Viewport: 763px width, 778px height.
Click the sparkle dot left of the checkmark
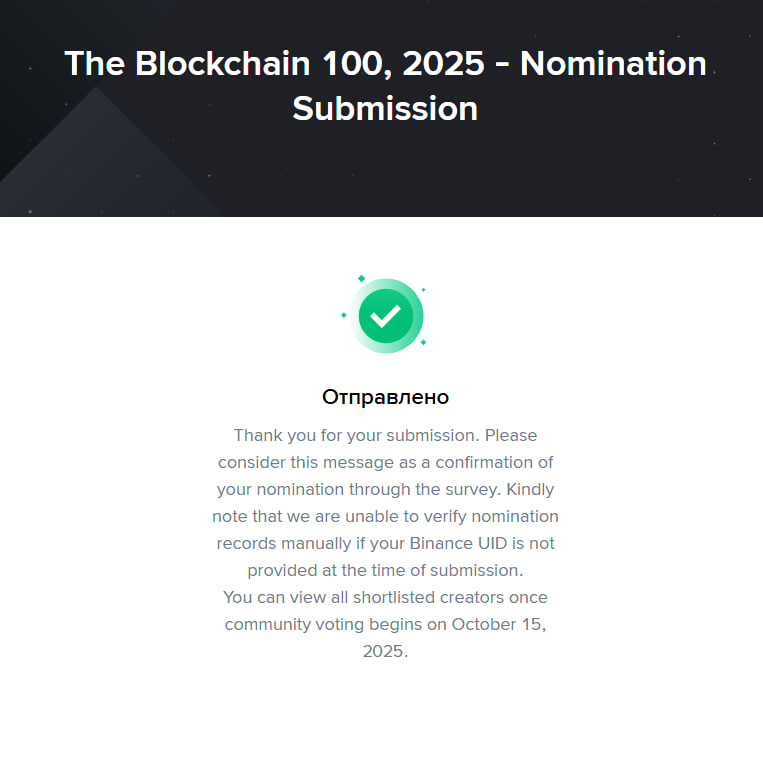point(344,315)
